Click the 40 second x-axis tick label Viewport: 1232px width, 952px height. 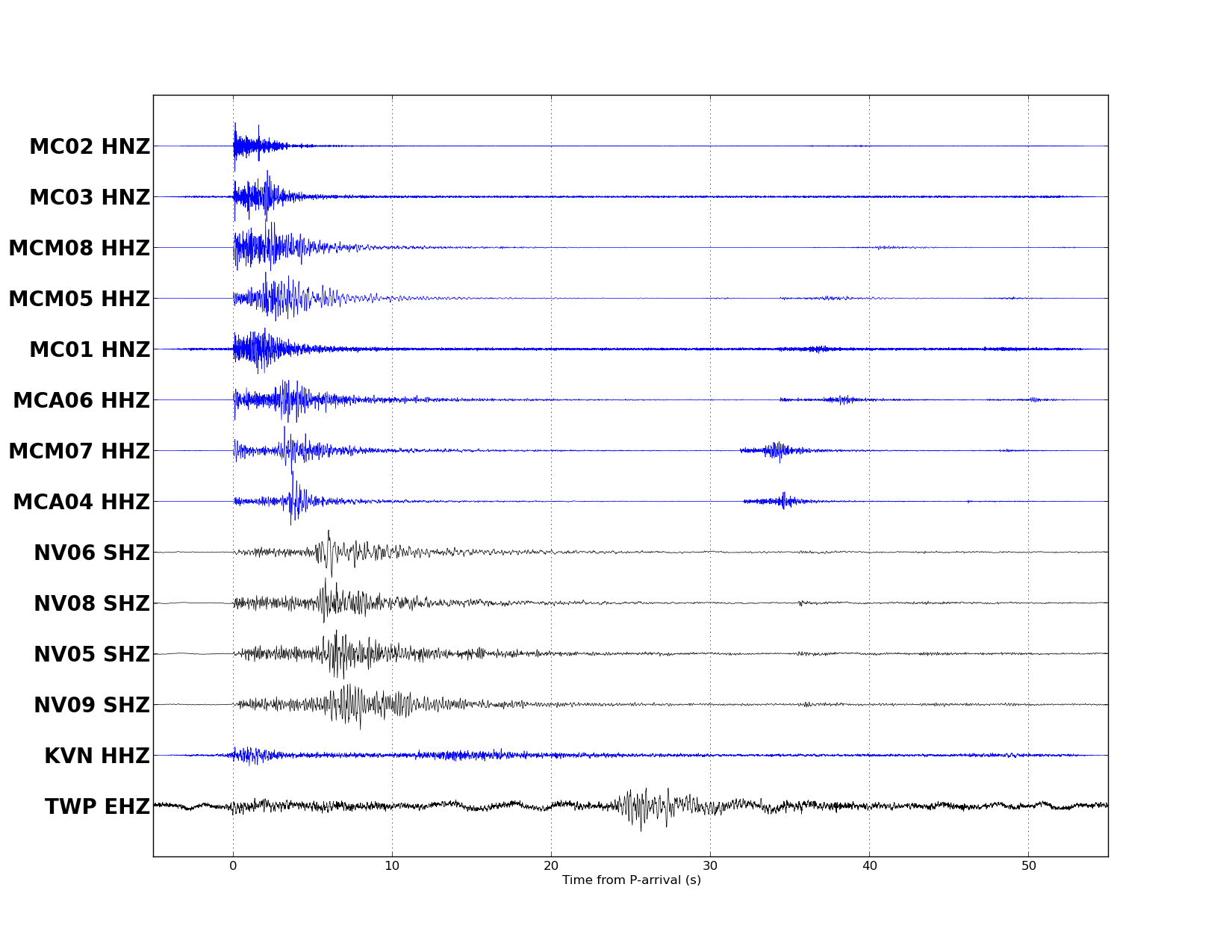point(869,866)
